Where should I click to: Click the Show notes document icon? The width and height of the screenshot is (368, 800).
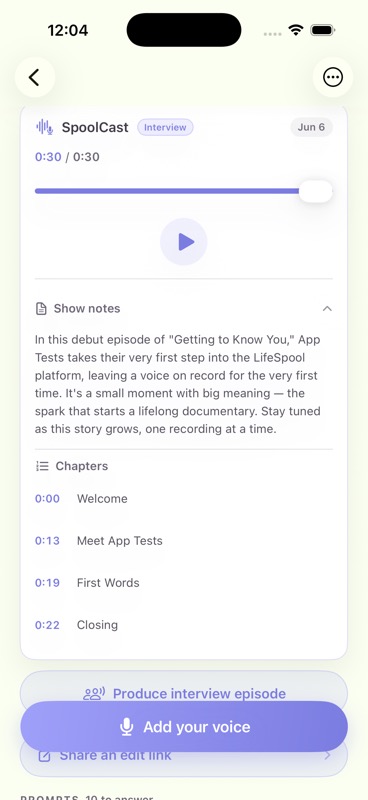point(41,309)
